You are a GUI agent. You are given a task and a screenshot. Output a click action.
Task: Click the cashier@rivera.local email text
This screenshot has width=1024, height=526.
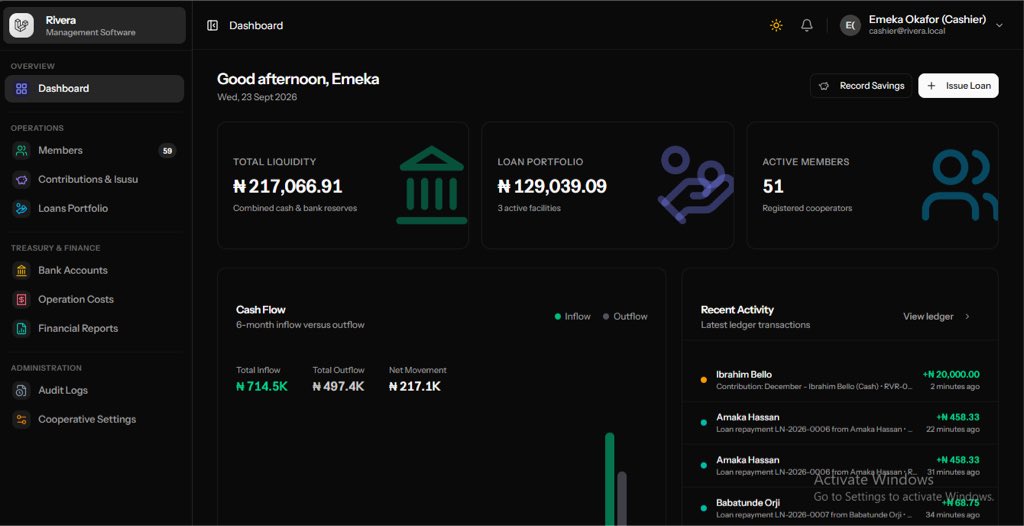pyautogui.click(x=907, y=31)
